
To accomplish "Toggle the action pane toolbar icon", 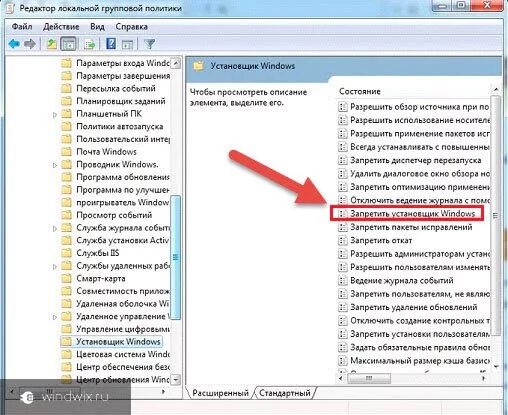I will (127, 44).
